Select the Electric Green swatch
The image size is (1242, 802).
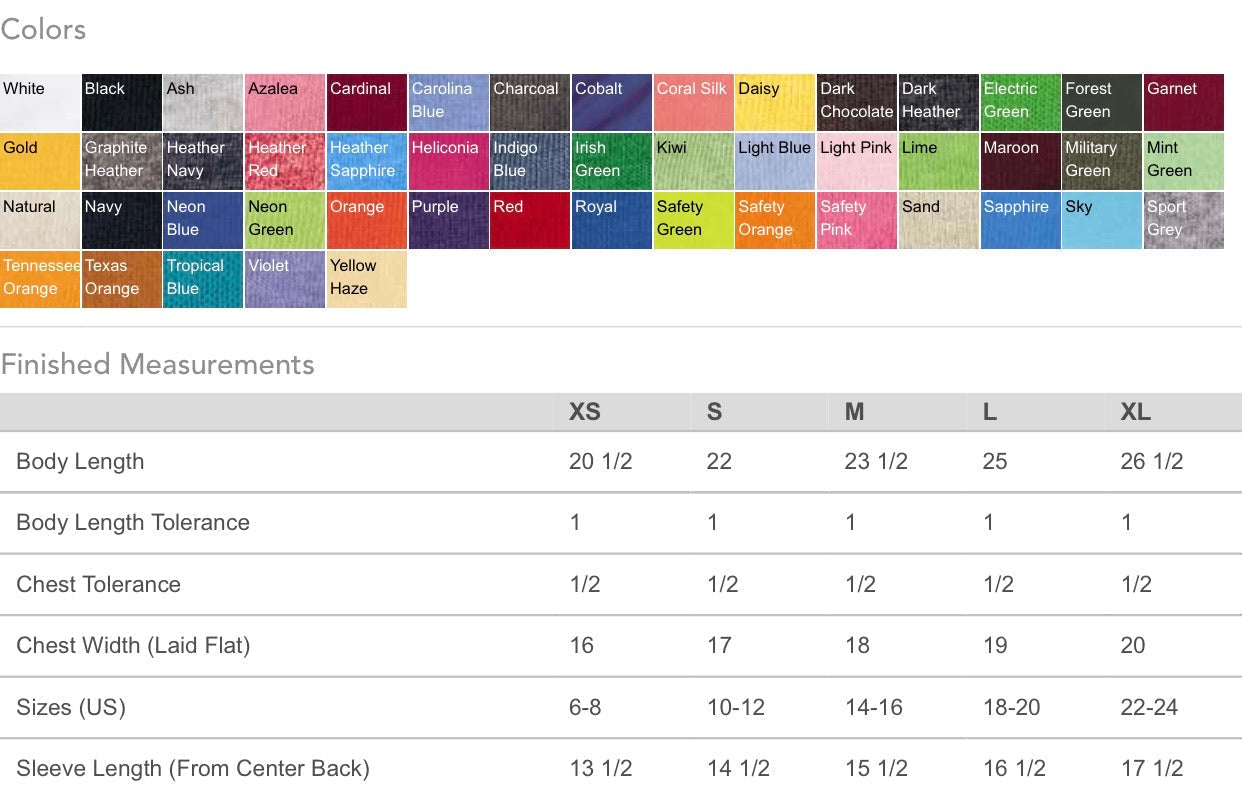(1020, 102)
